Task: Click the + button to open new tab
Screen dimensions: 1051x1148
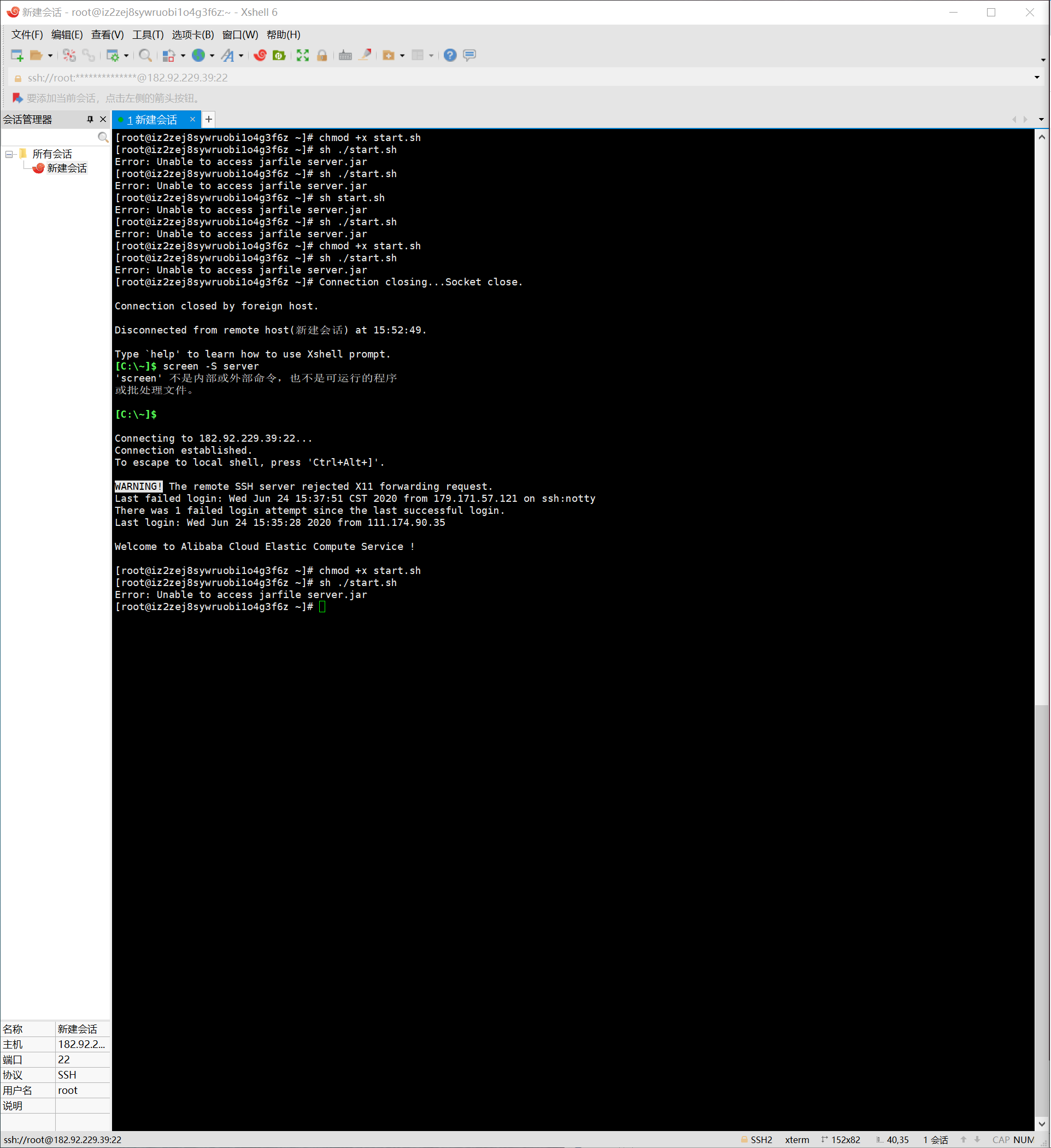Action: click(208, 119)
